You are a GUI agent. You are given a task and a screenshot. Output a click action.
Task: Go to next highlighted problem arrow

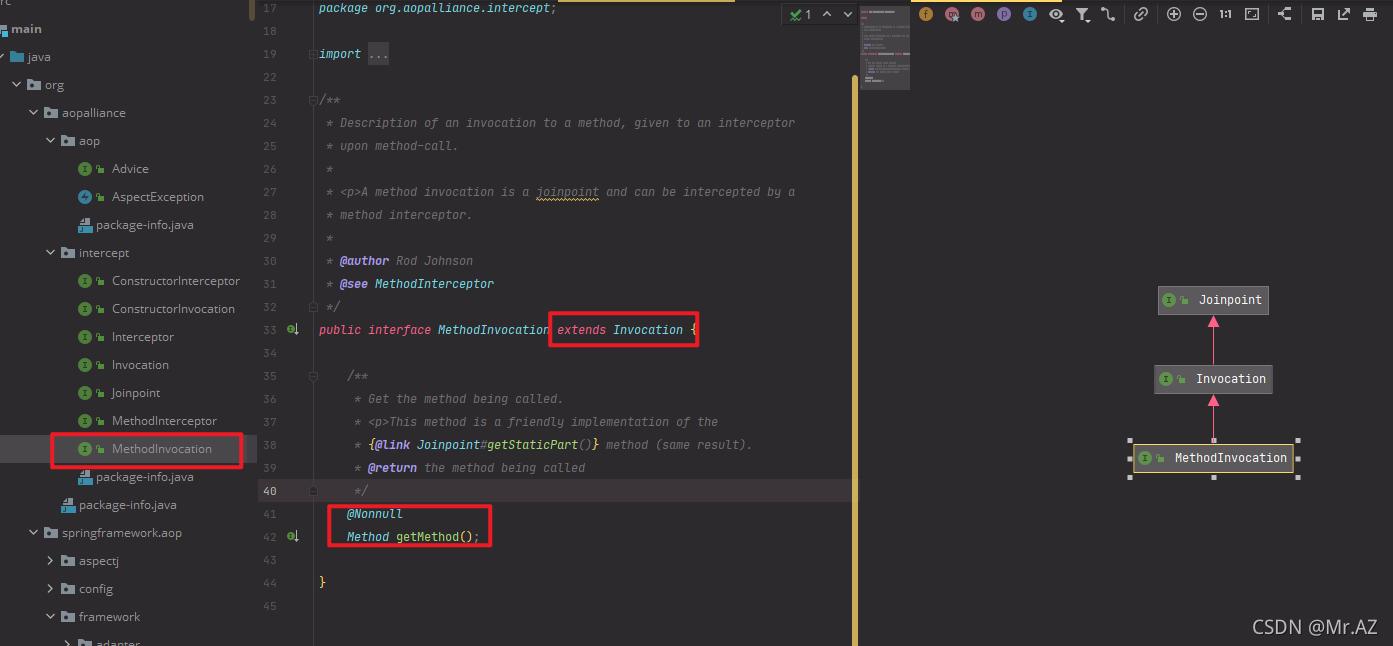pos(848,14)
